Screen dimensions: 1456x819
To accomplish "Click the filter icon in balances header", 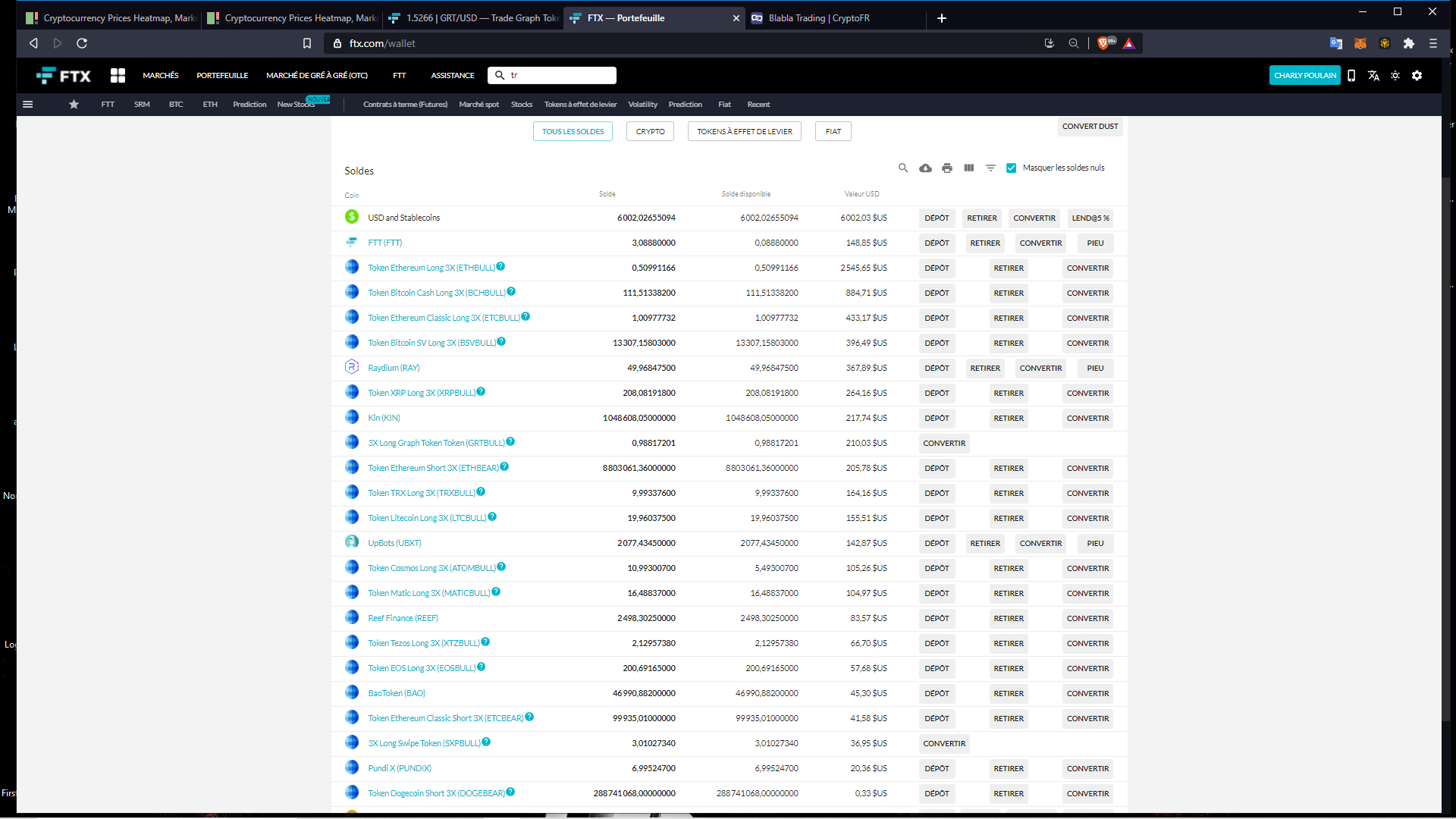I will (x=990, y=167).
